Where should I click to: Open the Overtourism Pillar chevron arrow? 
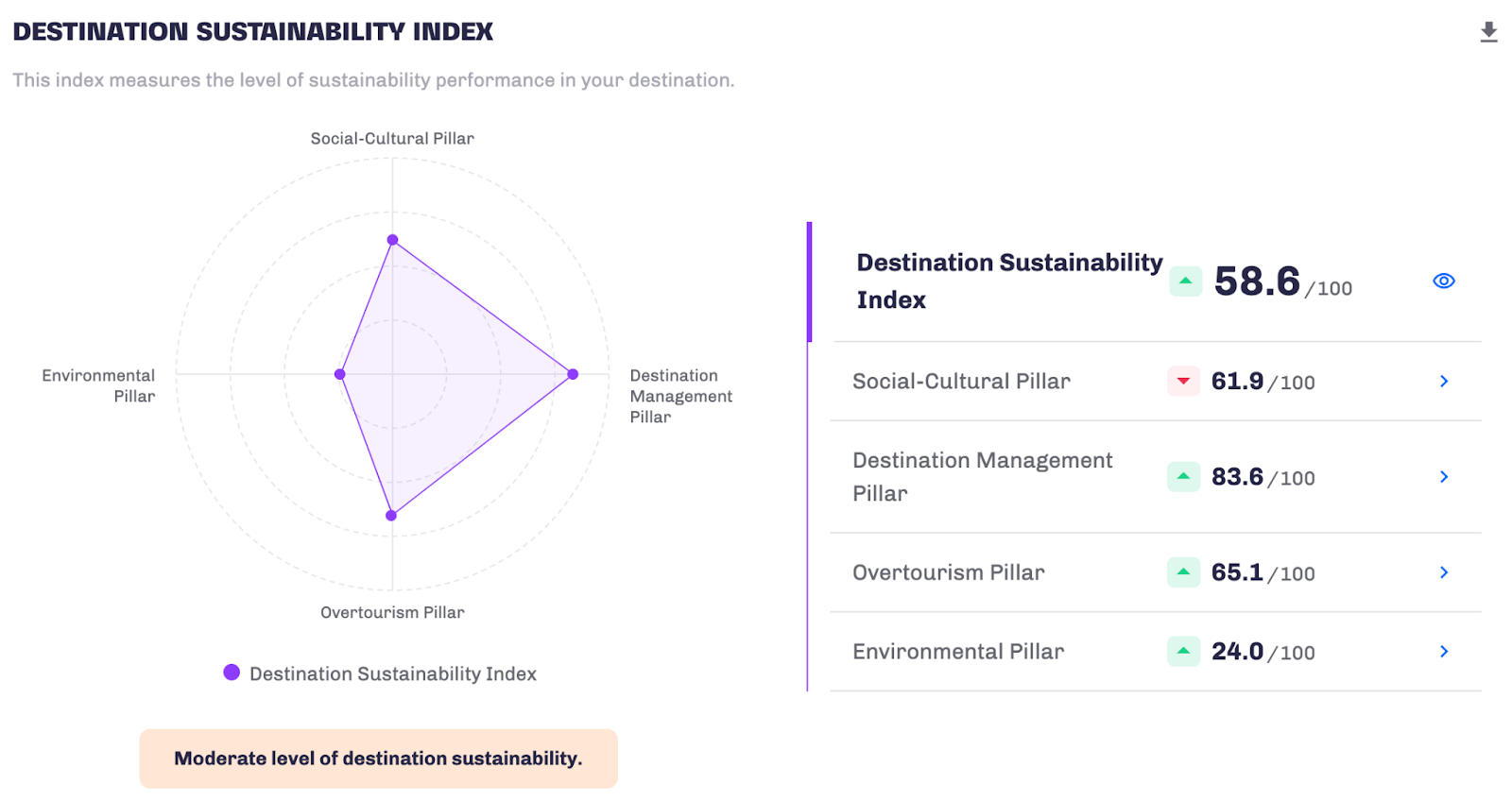click(x=1443, y=571)
